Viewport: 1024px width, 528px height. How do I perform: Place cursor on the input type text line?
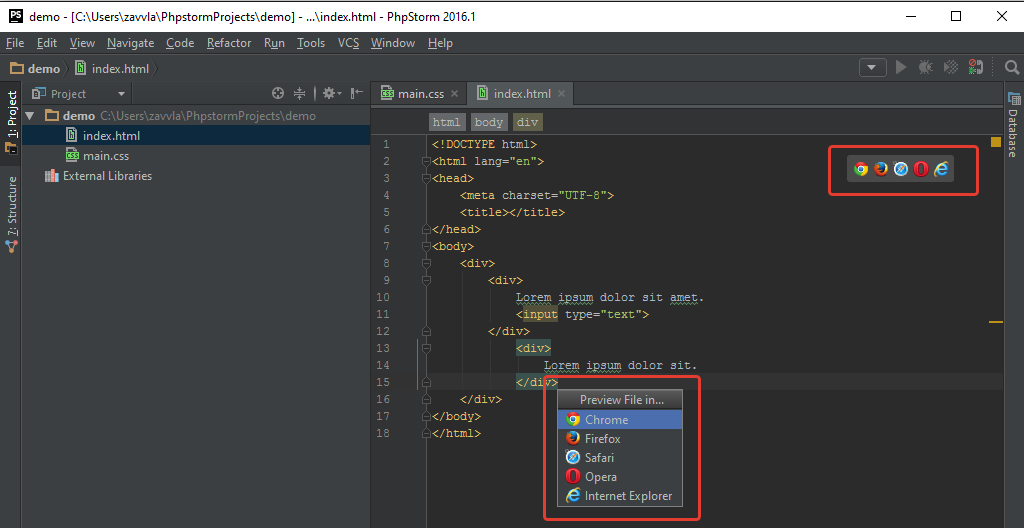583,314
